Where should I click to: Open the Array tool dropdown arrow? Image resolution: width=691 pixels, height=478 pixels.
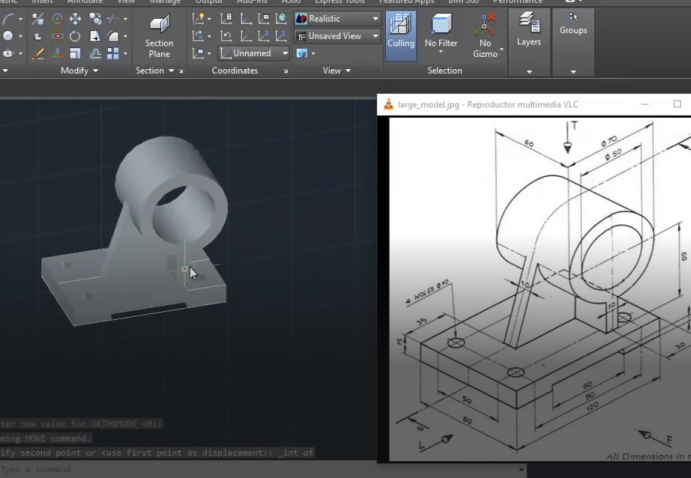click(x=126, y=54)
